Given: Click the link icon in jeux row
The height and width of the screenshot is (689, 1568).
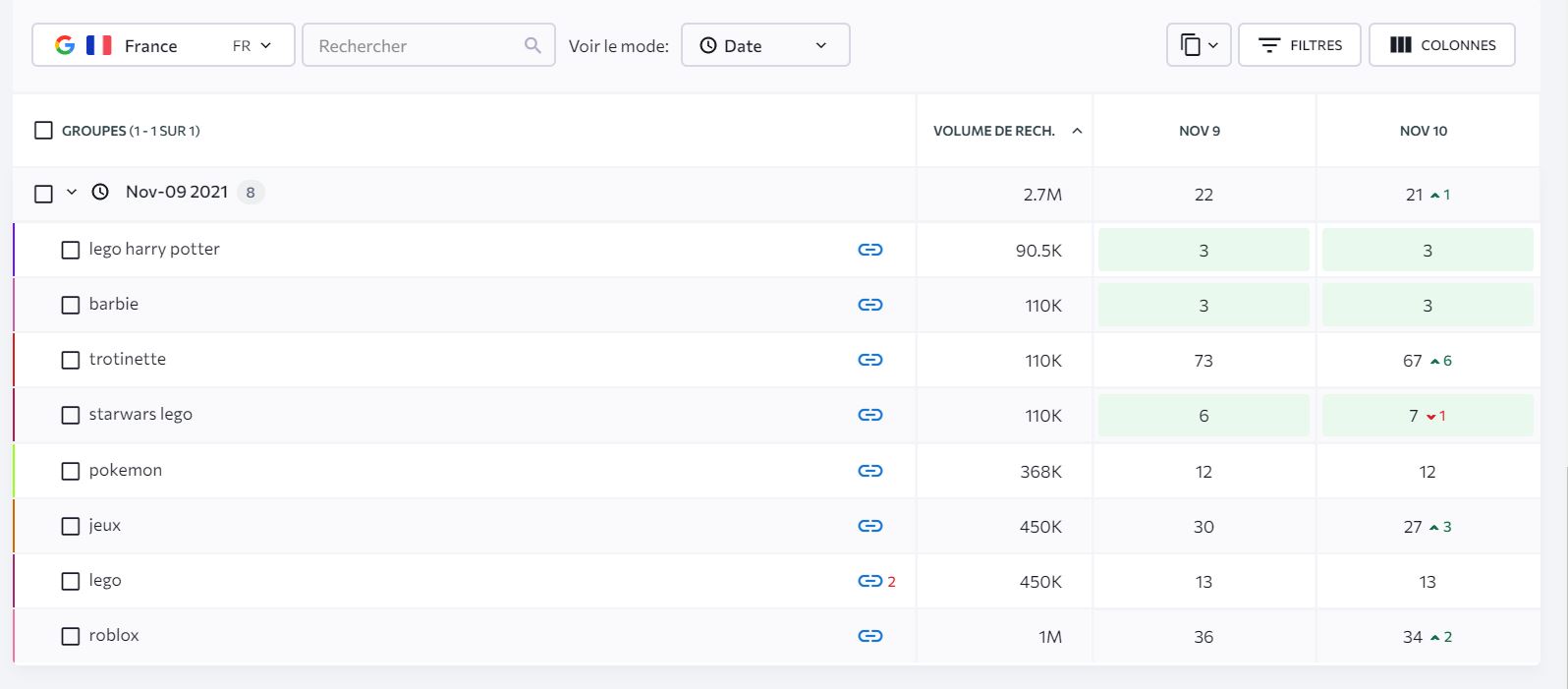Looking at the screenshot, I should click(x=869, y=526).
